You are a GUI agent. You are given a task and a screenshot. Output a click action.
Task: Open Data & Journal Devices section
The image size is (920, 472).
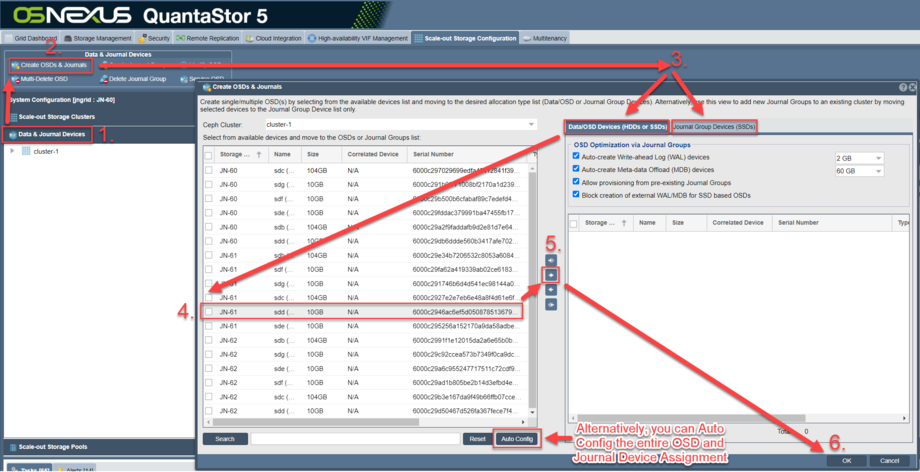tap(50, 134)
